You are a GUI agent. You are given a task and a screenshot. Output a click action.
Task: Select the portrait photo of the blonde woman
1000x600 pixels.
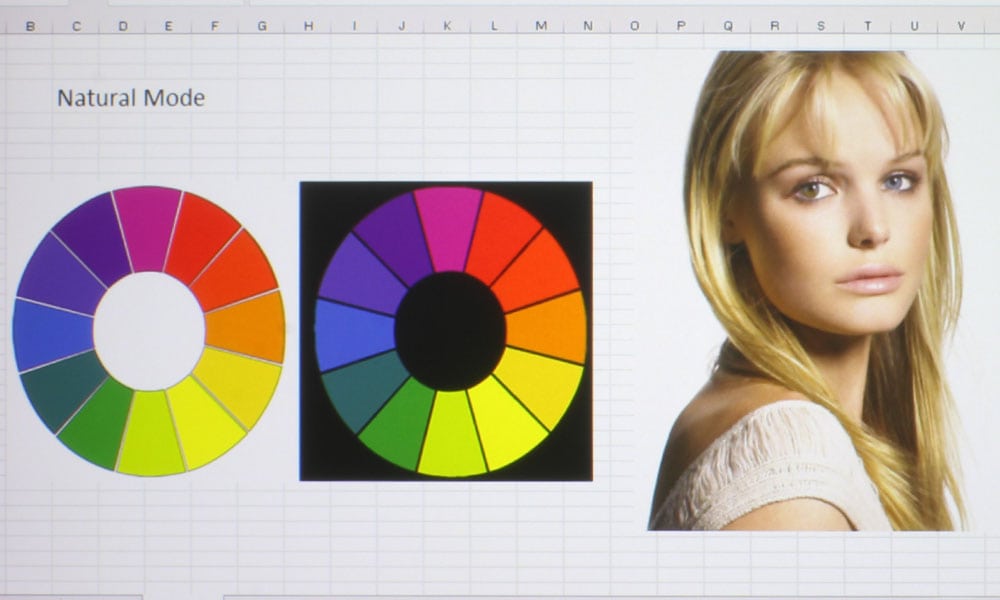[x=810, y=290]
